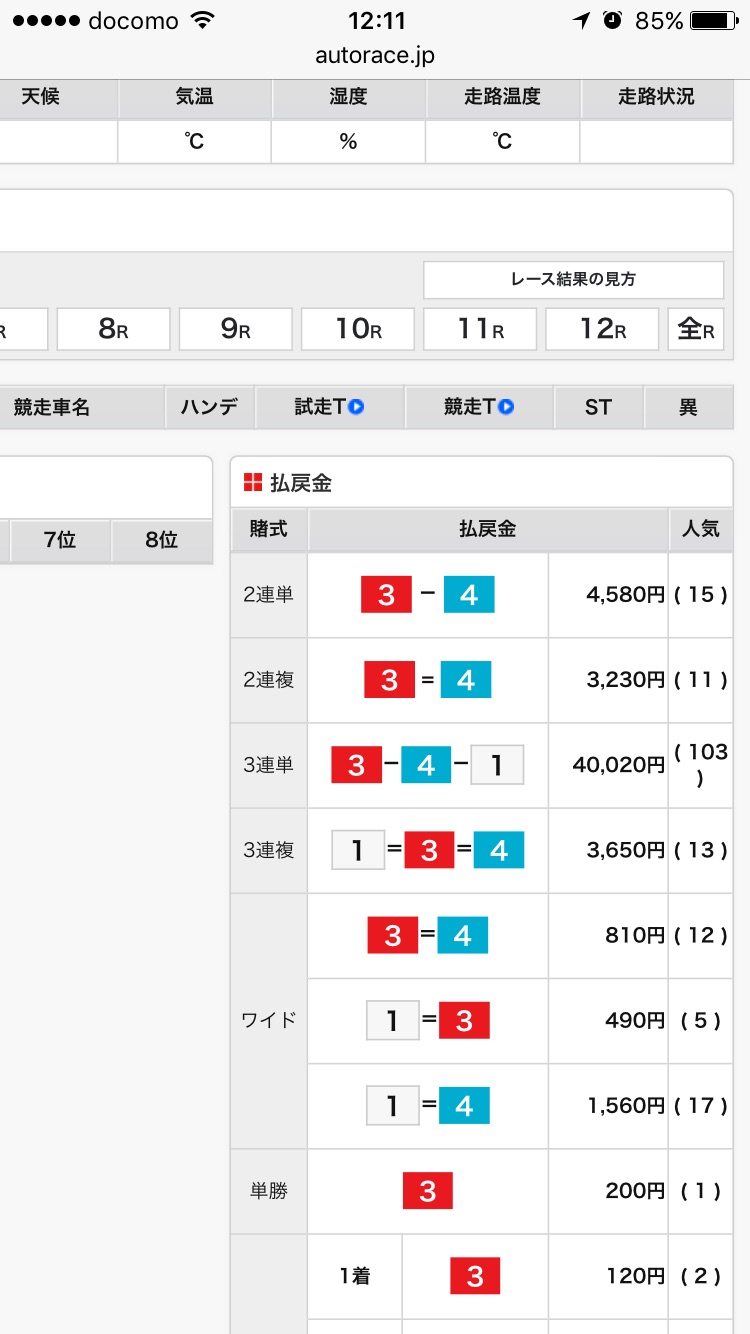The width and height of the screenshot is (750, 1334).
Task: Tap the Wi-Fi status bar icon
Action: click(204, 21)
